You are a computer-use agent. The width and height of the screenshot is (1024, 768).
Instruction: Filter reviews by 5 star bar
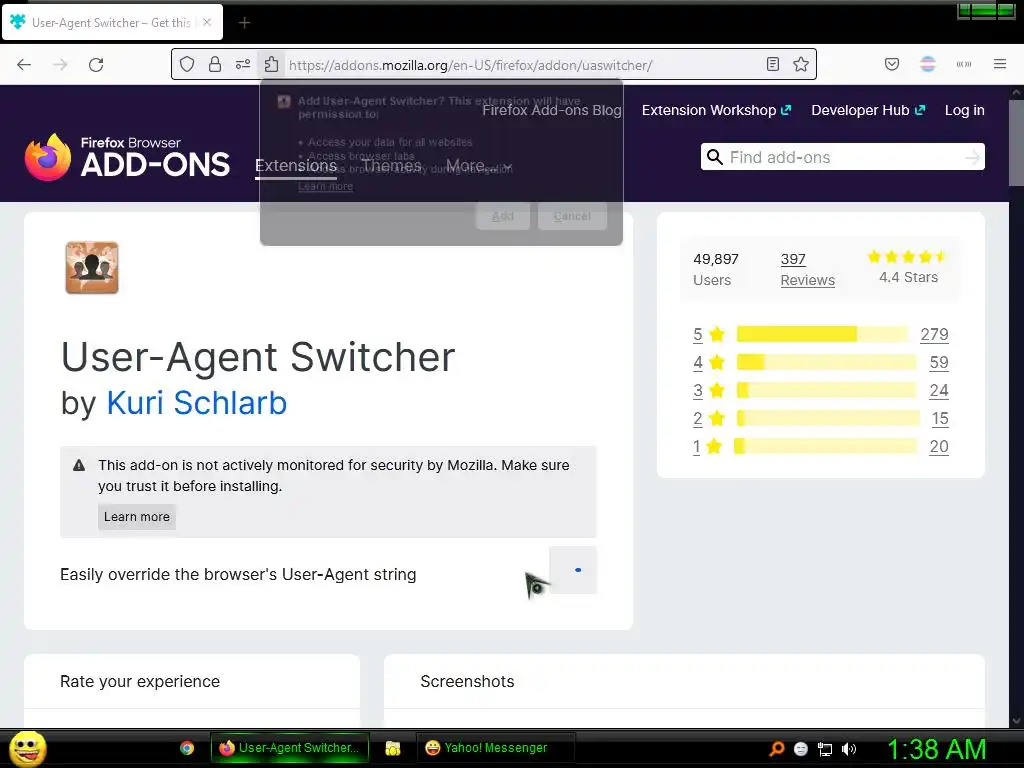[x=822, y=334]
